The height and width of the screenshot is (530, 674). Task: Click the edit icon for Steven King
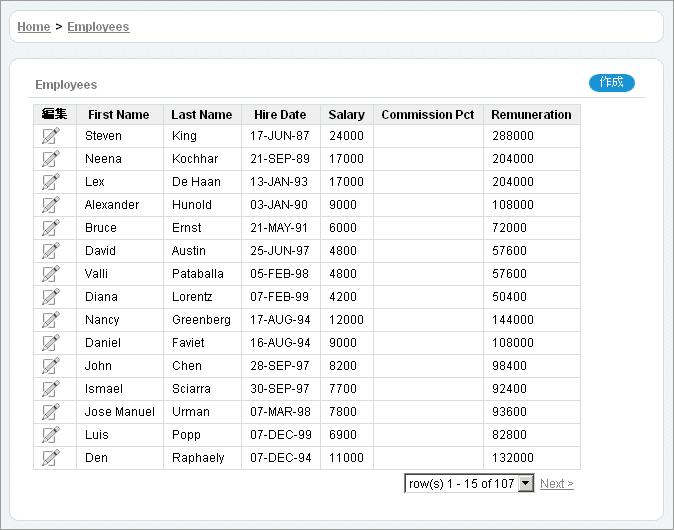51,136
